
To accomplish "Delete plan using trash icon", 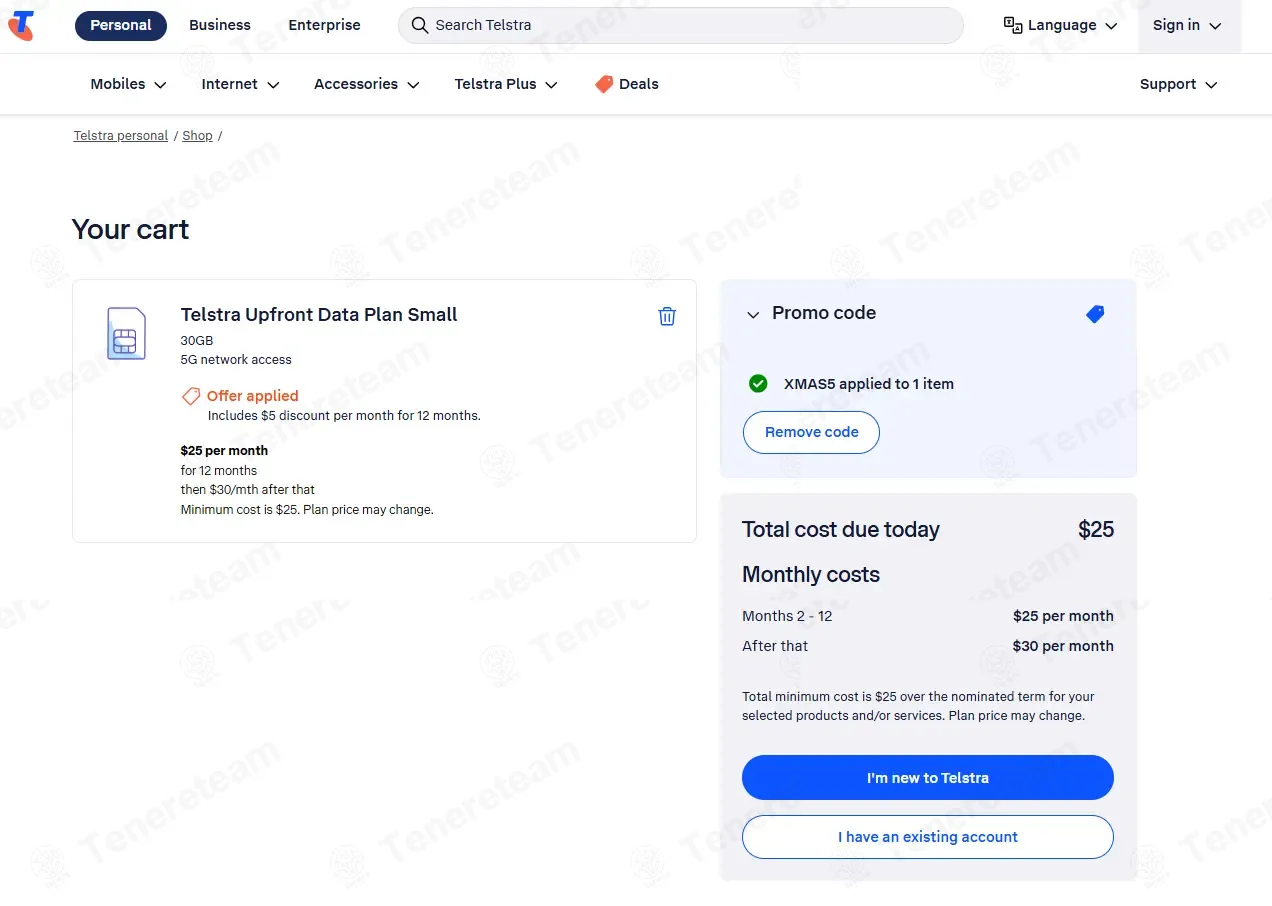I will click(667, 316).
